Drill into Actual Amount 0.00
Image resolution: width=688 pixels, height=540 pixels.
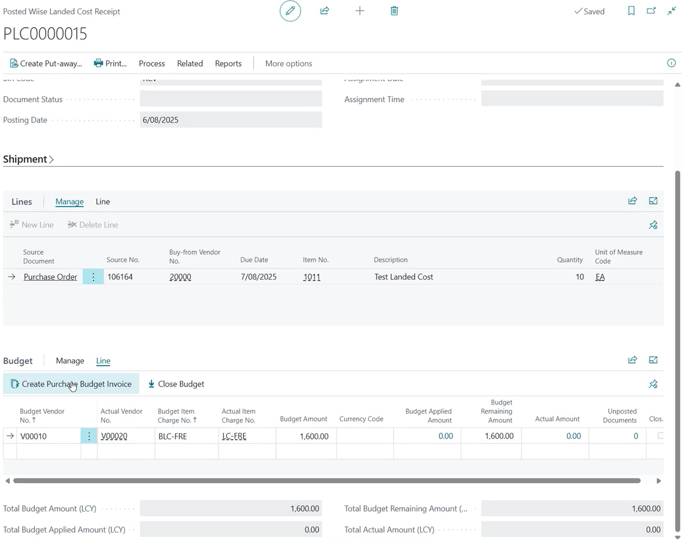coord(573,436)
